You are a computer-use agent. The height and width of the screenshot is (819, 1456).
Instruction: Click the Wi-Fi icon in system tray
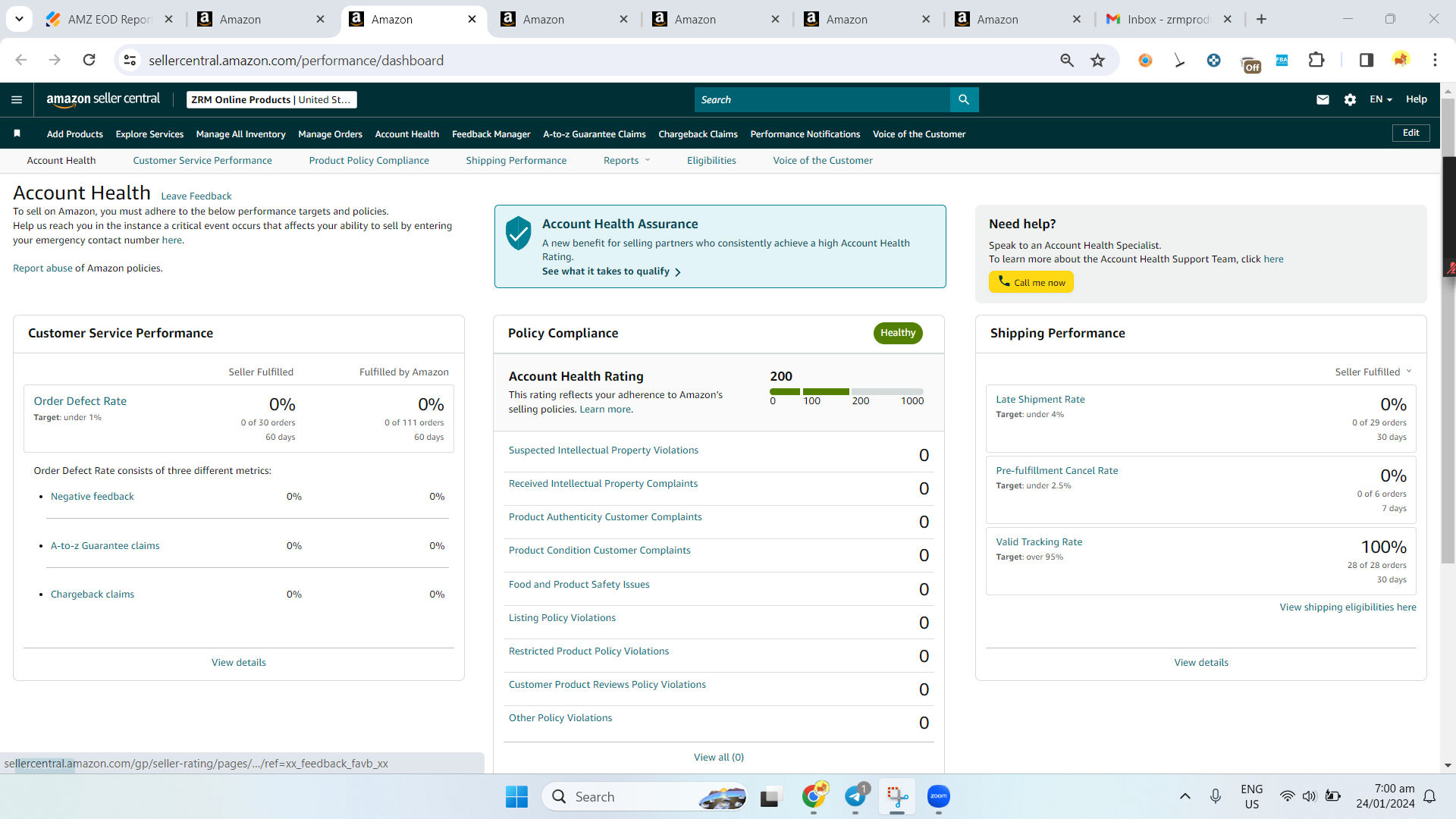(1287, 796)
